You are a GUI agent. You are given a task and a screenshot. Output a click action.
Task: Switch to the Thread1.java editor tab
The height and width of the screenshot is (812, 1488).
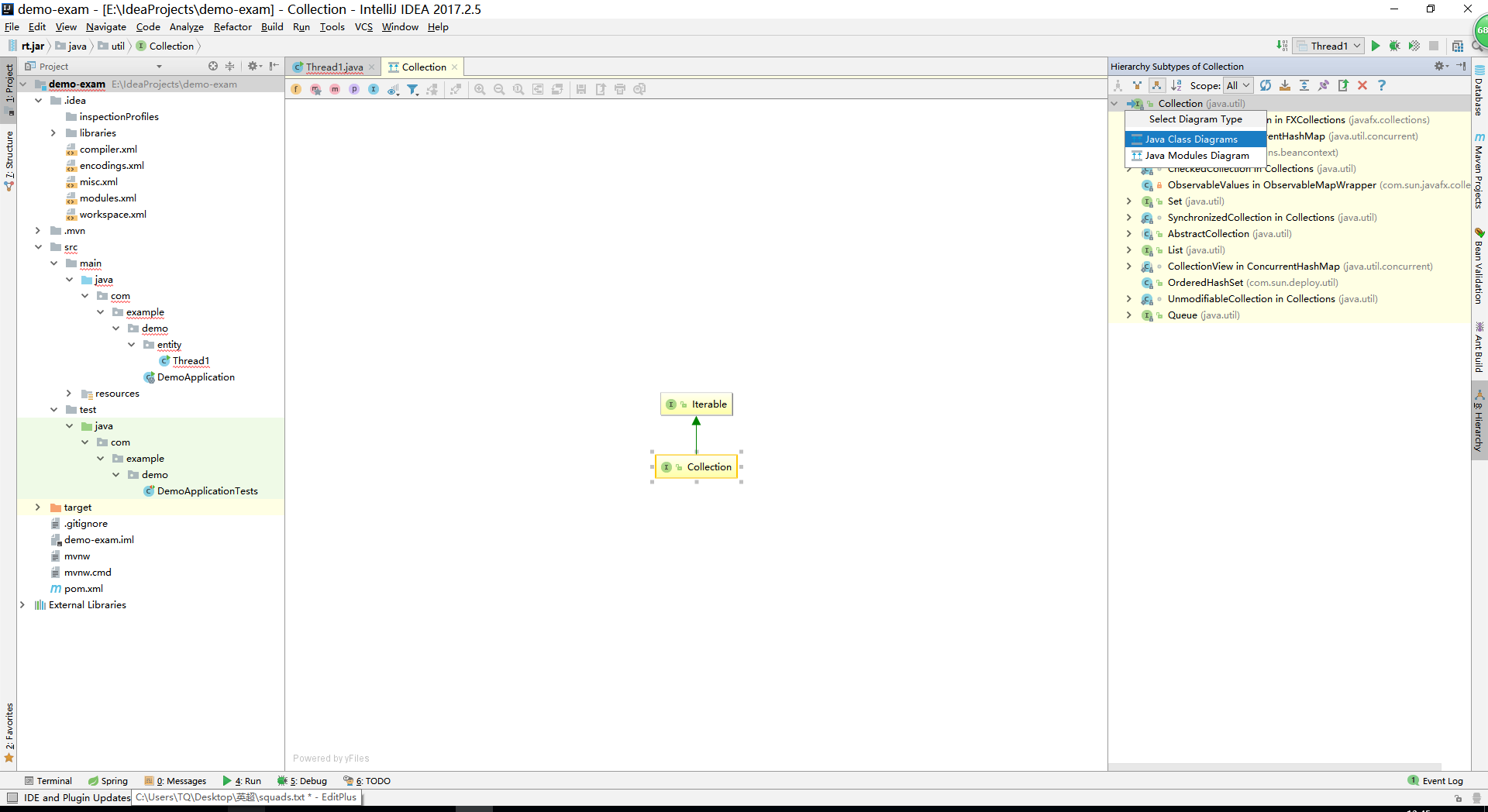click(x=333, y=67)
